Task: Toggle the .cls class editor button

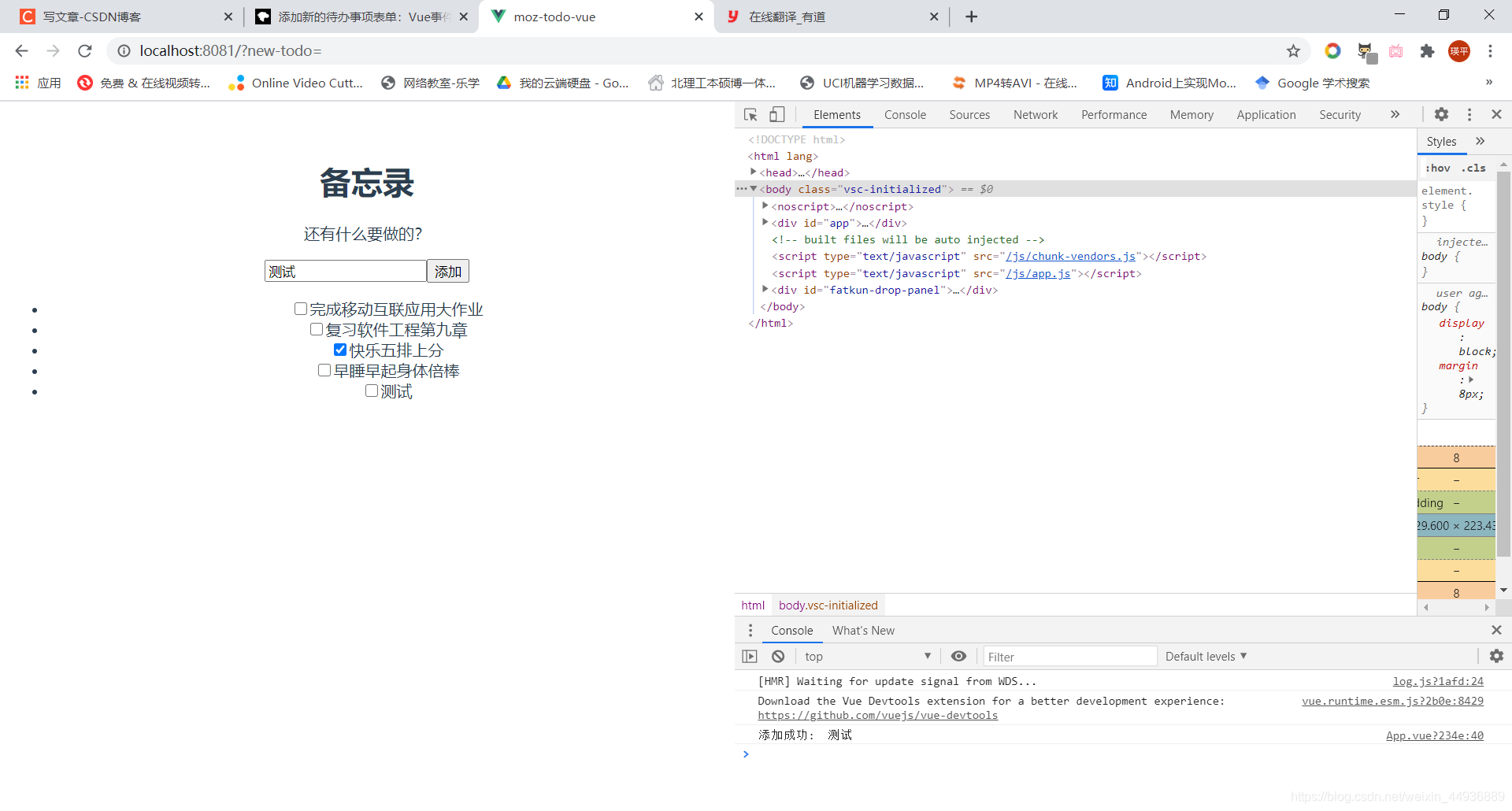Action: tap(1473, 168)
